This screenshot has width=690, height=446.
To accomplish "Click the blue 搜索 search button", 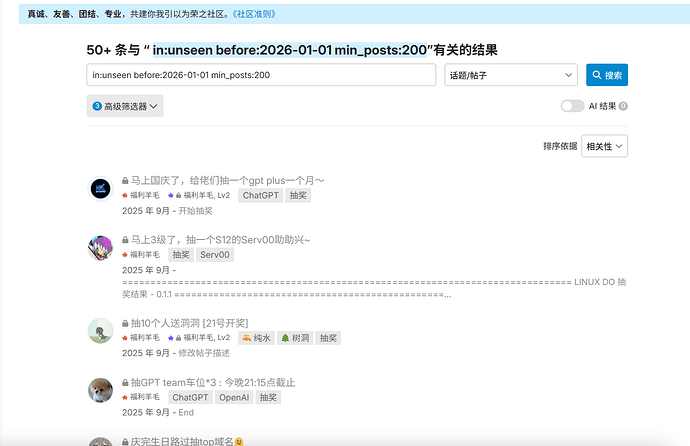I will coord(606,75).
